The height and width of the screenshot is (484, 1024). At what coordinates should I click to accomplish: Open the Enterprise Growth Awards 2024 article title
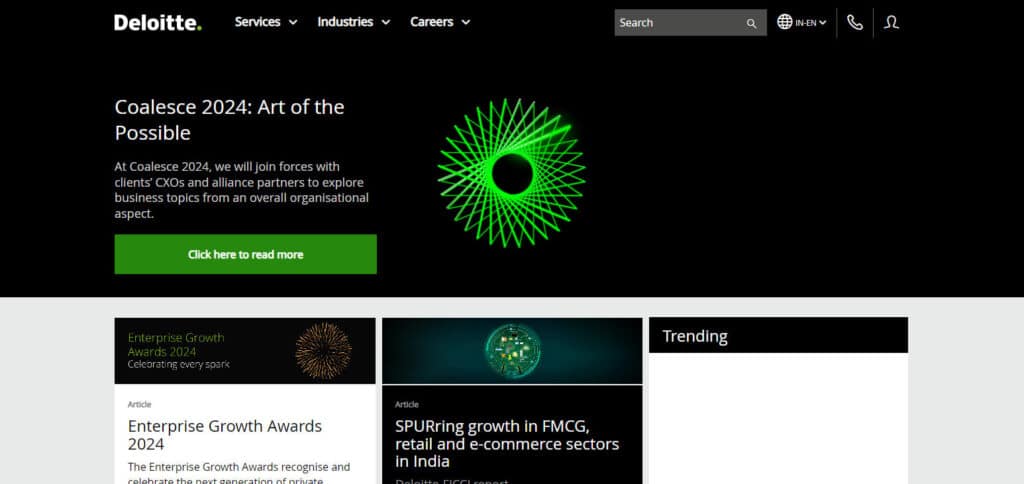tap(225, 435)
